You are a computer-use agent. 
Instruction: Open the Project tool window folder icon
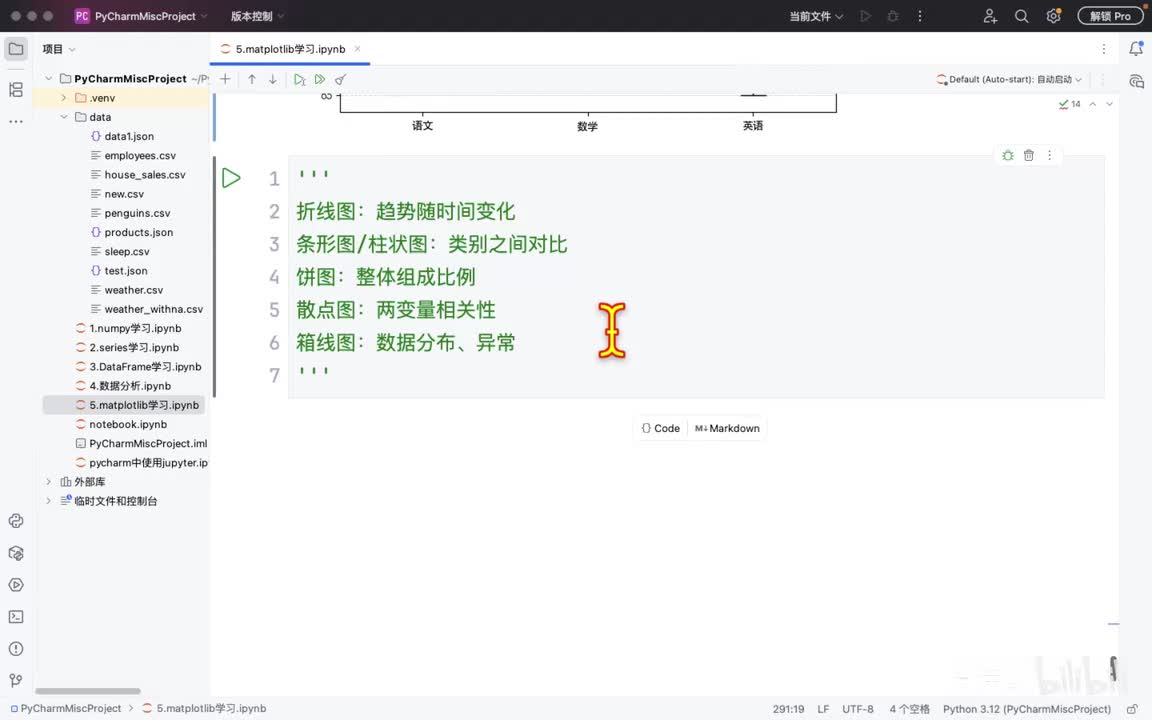pos(16,49)
